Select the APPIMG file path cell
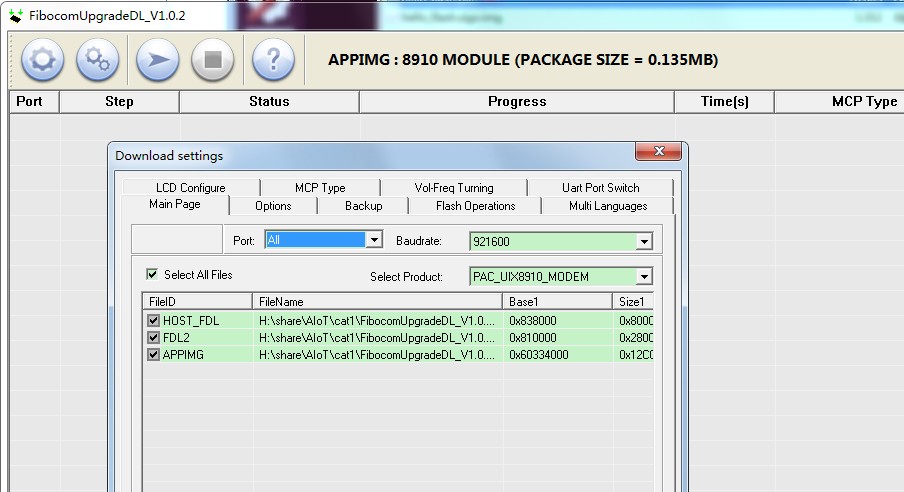This screenshot has width=904, height=492. click(x=377, y=354)
